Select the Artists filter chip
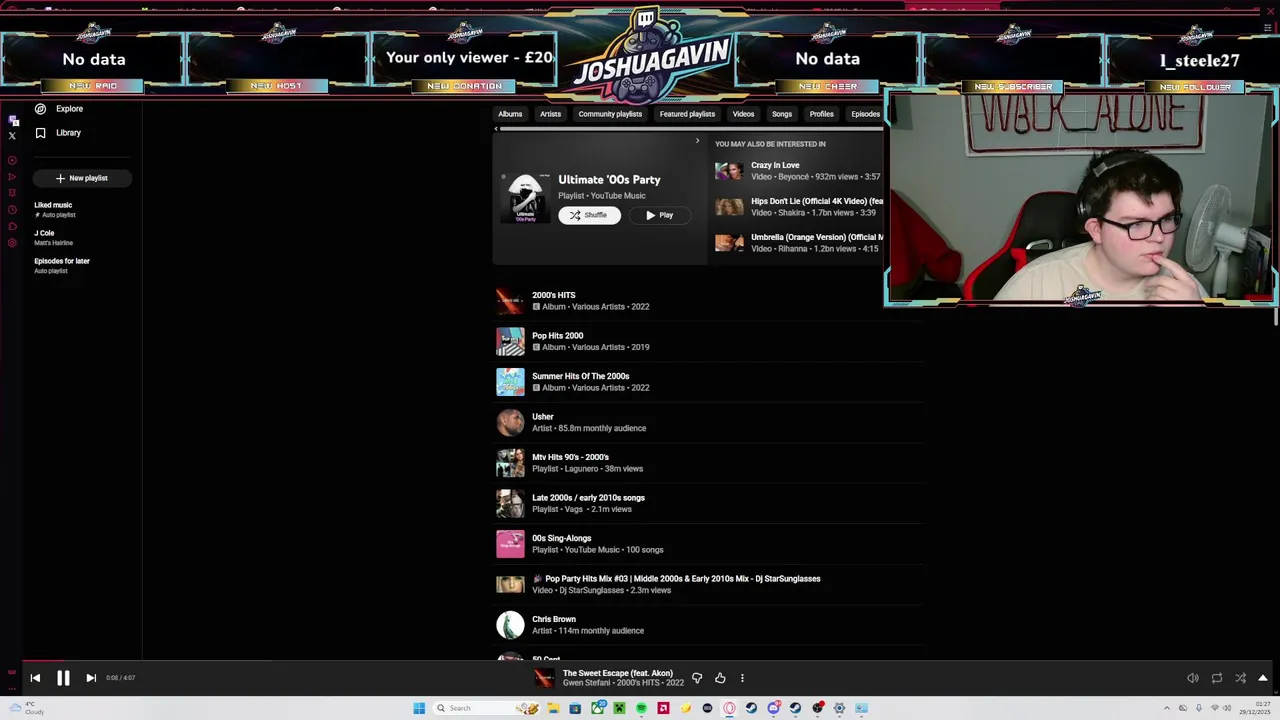Viewport: 1280px width, 720px height. click(x=551, y=114)
